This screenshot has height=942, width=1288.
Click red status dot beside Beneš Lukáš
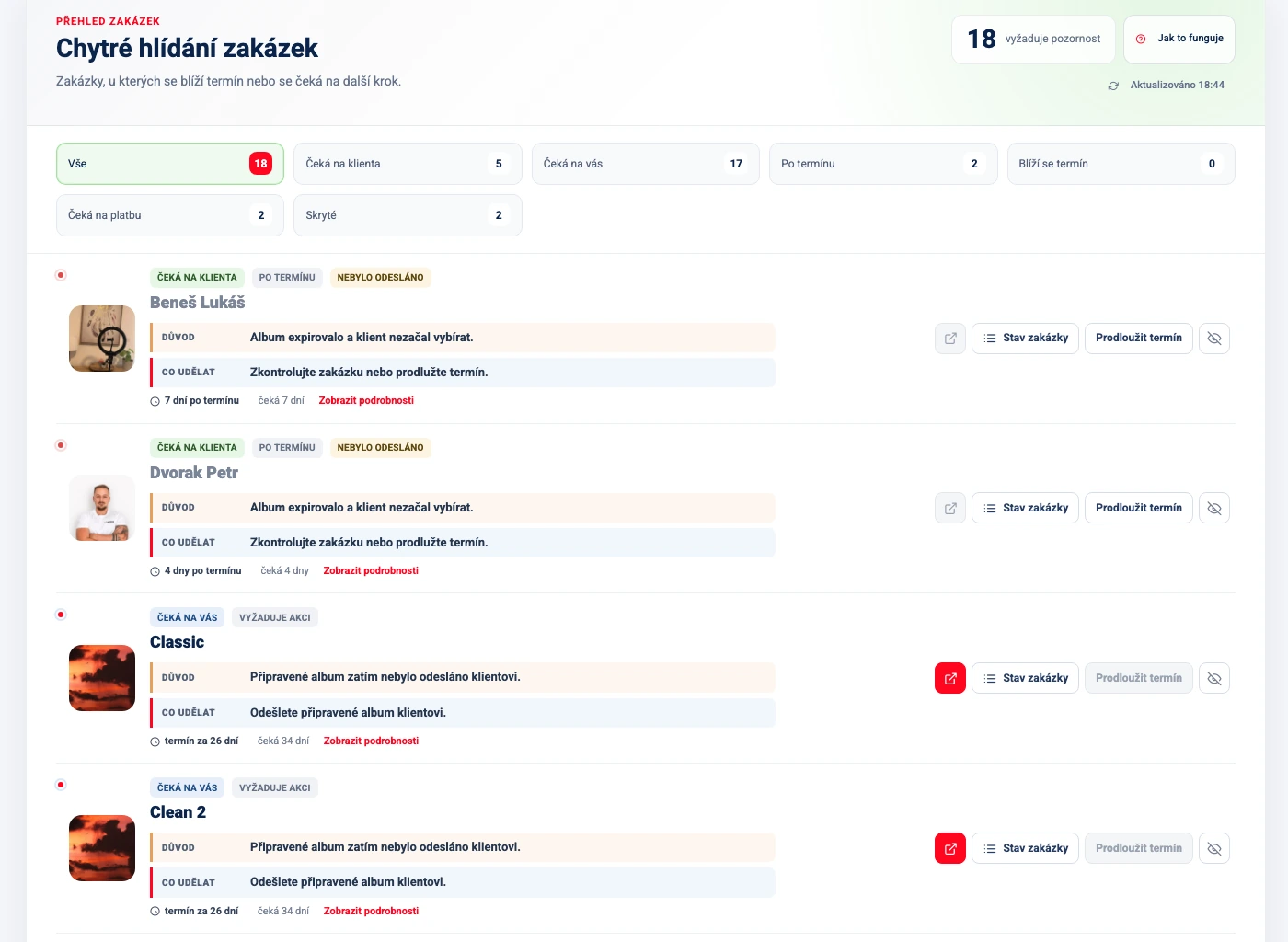[x=61, y=275]
